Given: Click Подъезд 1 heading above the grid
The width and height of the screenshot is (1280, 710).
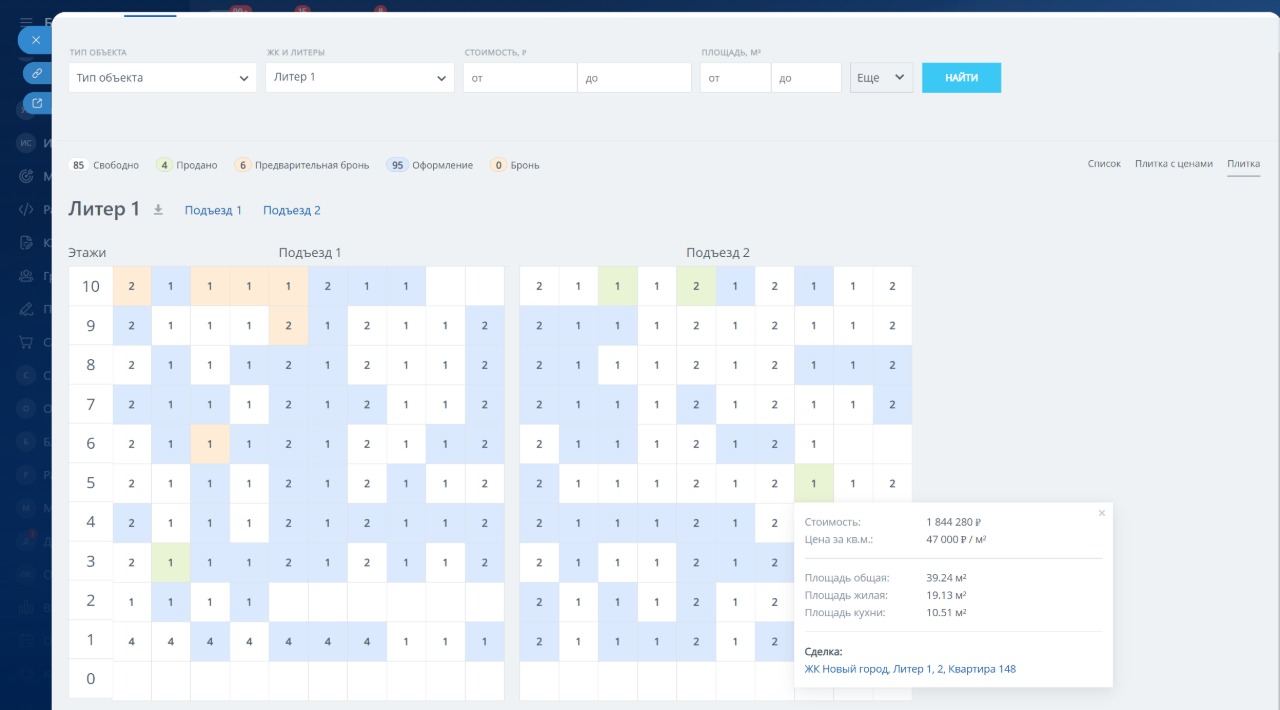Looking at the screenshot, I should pyautogui.click(x=310, y=253).
